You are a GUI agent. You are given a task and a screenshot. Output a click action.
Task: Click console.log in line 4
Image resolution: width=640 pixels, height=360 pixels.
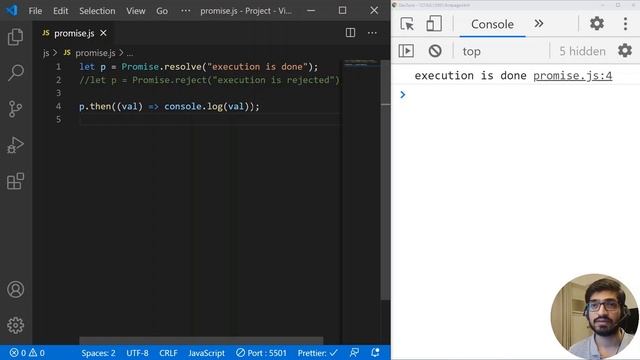point(193,107)
